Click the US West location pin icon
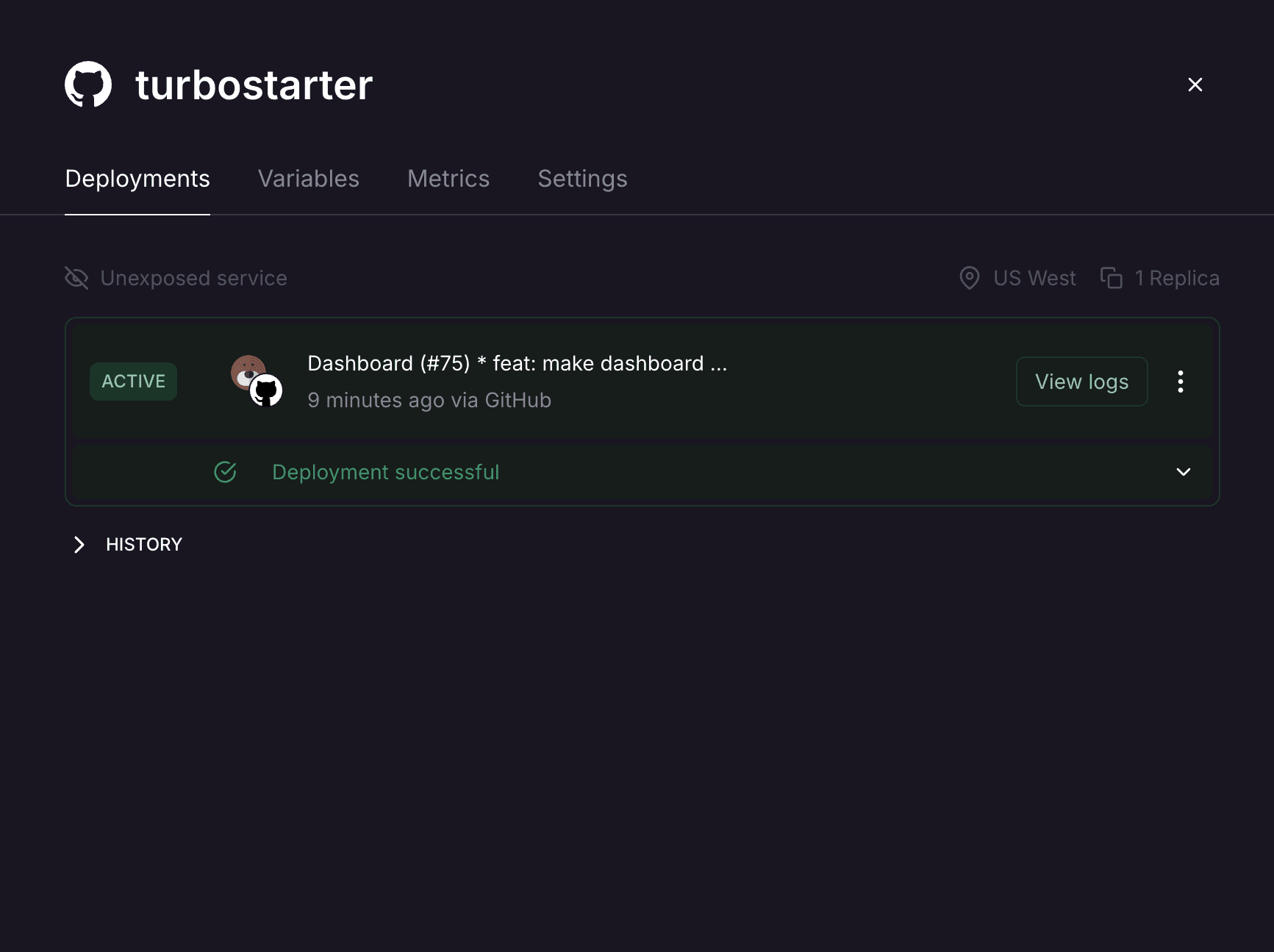Image resolution: width=1274 pixels, height=952 pixels. coord(970,278)
